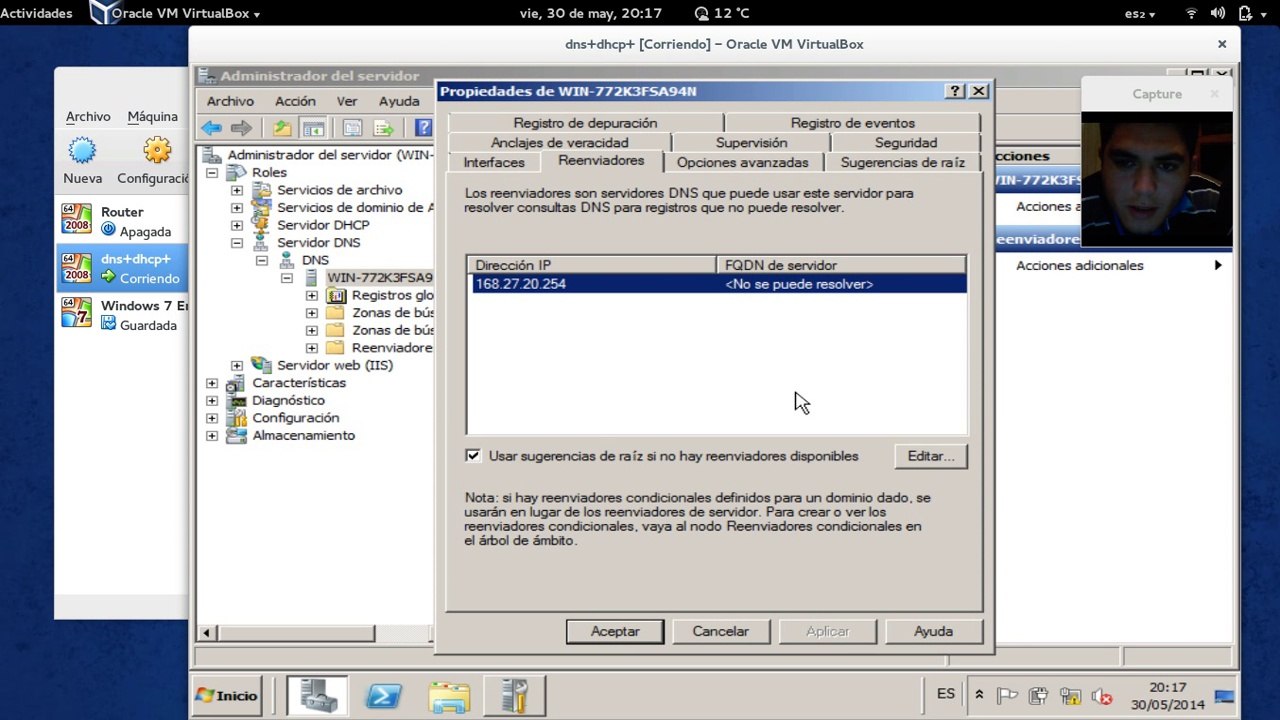Expand Acciones adicionales submenu arrow

1218,265
